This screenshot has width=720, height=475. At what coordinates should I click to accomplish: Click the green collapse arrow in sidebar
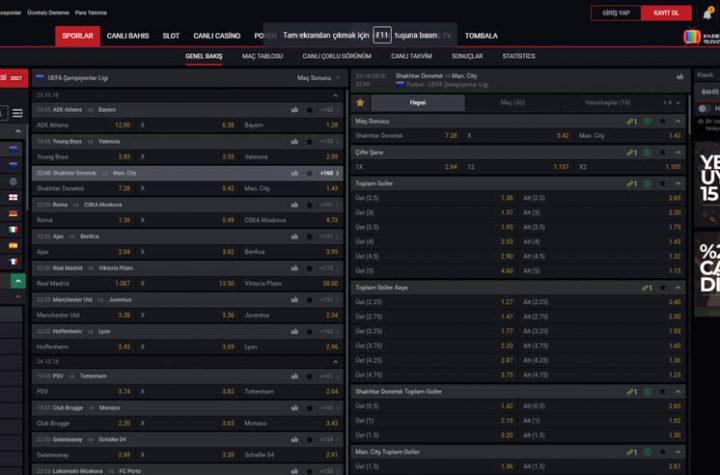tap(18, 281)
